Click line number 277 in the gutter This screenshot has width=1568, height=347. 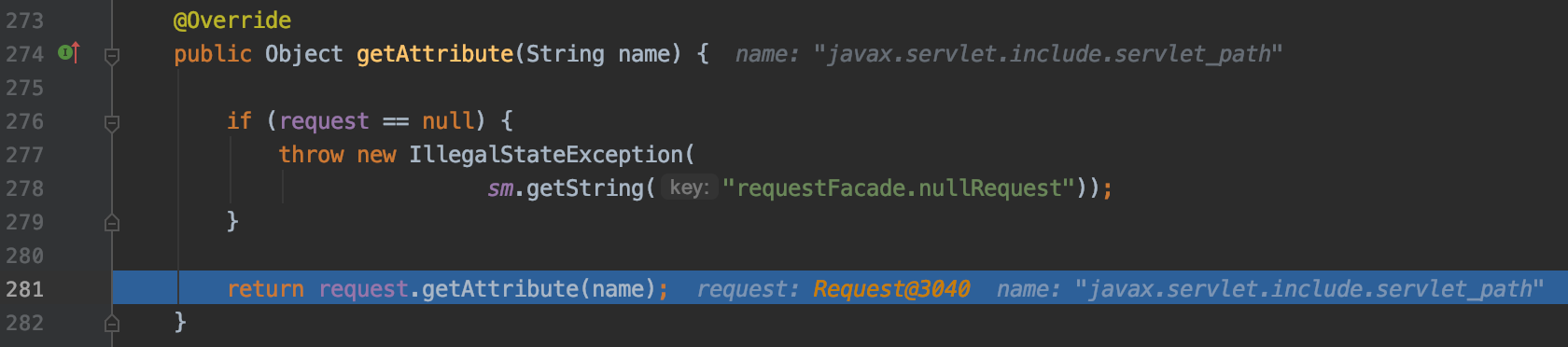pos(25,155)
